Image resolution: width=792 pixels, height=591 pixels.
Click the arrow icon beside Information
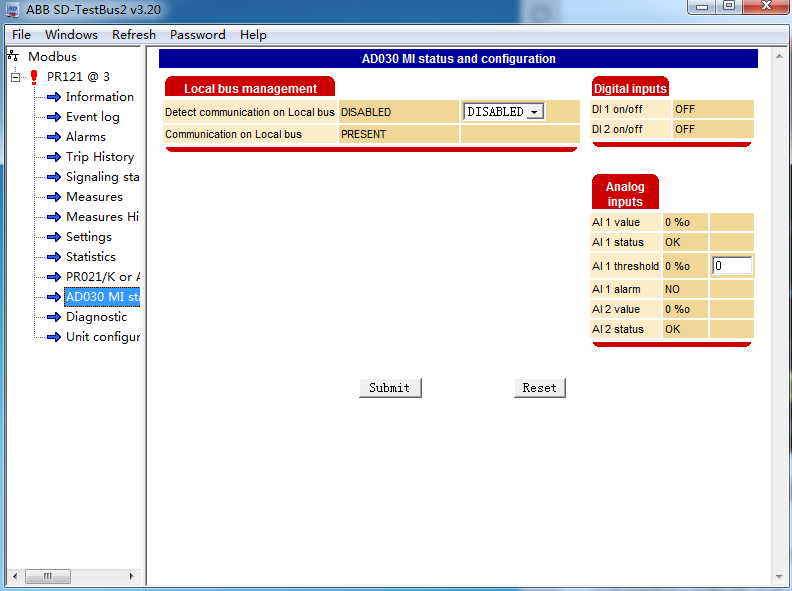pos(54,97)
